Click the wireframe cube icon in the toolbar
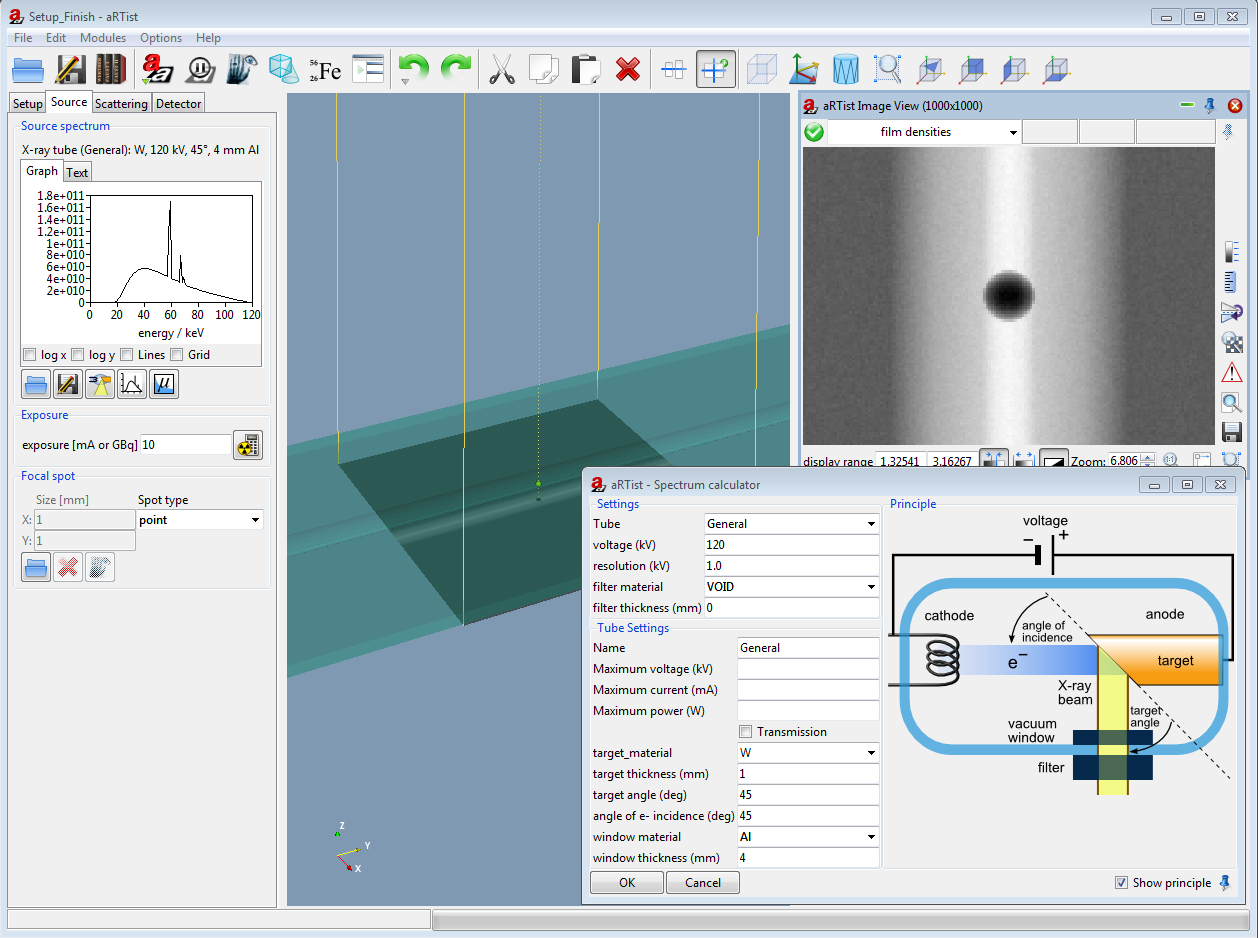The image size is (1258, 938). 762,70
